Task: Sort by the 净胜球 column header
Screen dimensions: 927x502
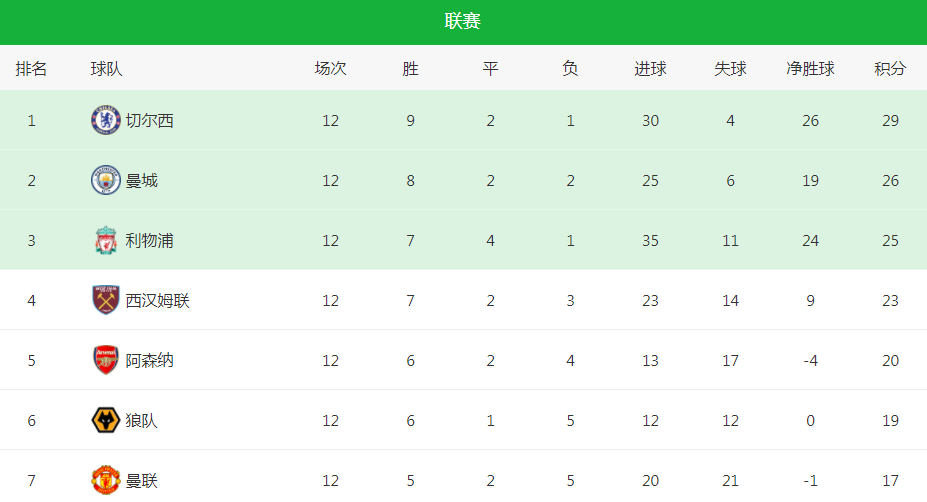Action: (811, 69)
